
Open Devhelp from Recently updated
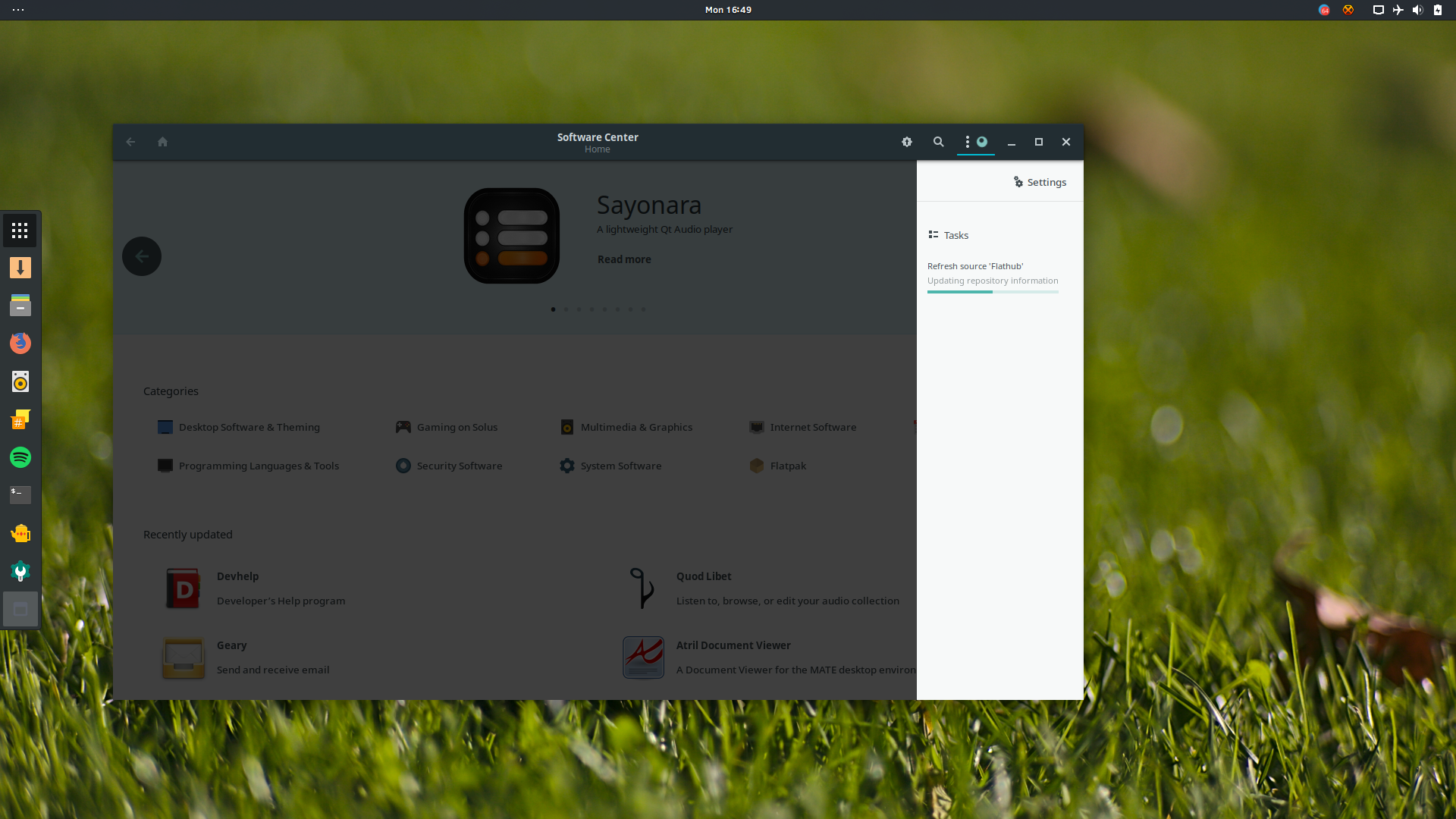click(x=238, y=576)
